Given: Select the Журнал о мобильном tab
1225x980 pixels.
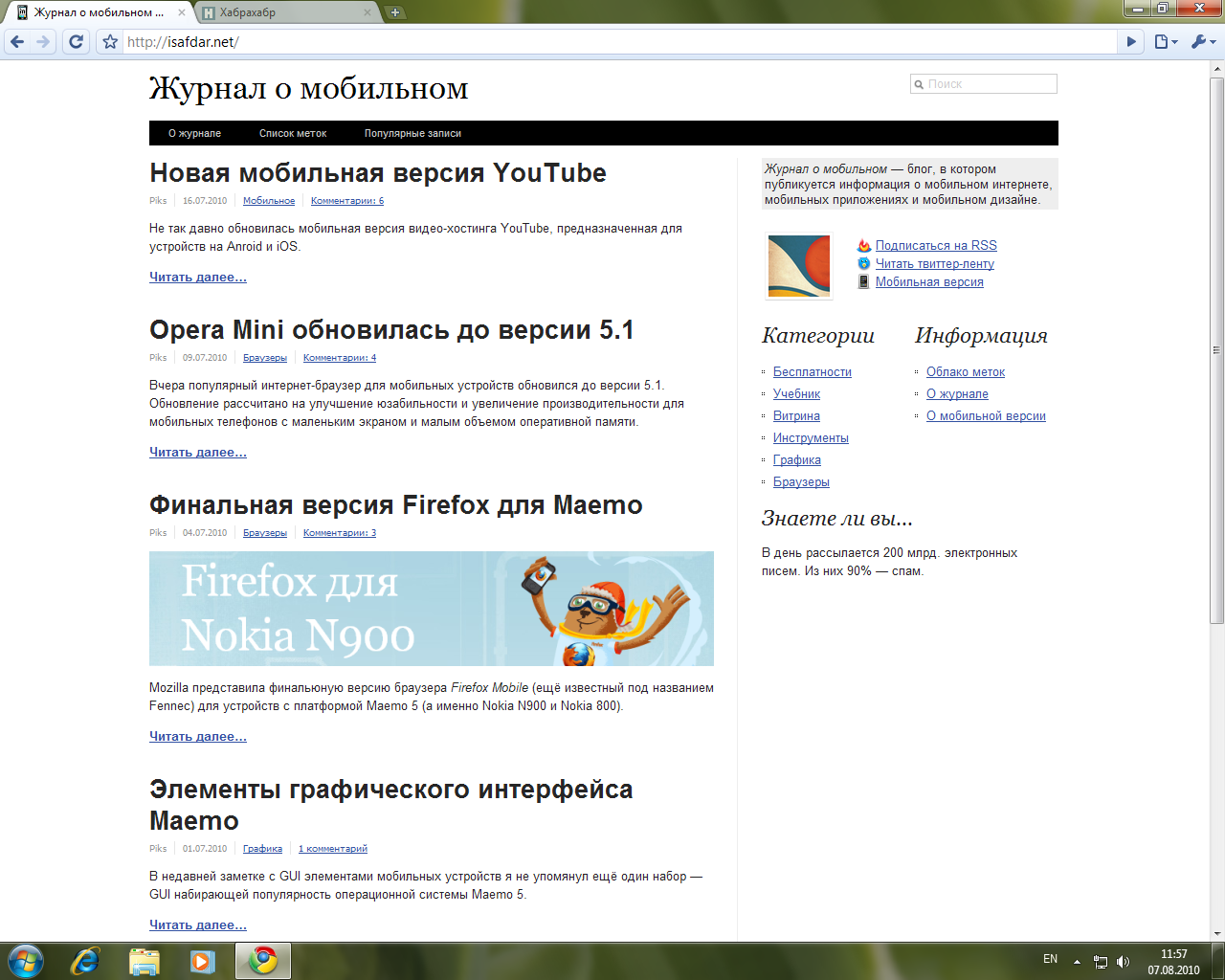Looking at the screenshot, I should pyautogui.click(x=99, y=12).
